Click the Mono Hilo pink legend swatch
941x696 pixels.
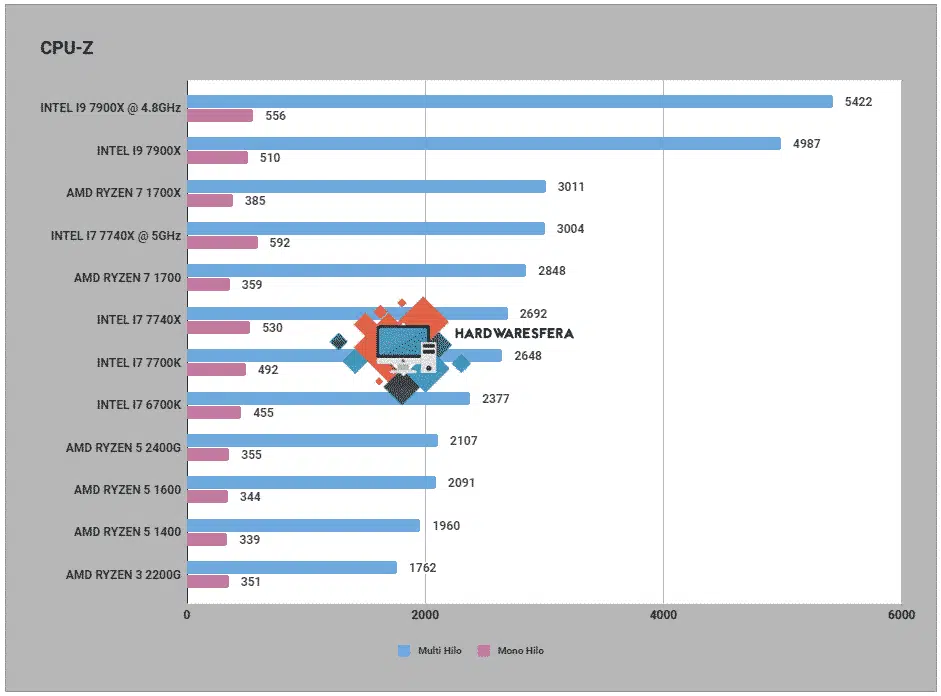[x=484, y=650]
